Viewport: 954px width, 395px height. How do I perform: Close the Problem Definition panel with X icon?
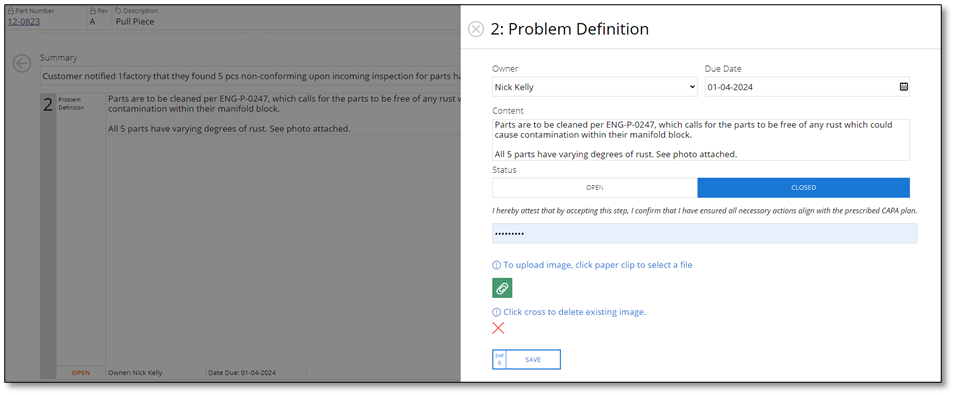(476, 29)
